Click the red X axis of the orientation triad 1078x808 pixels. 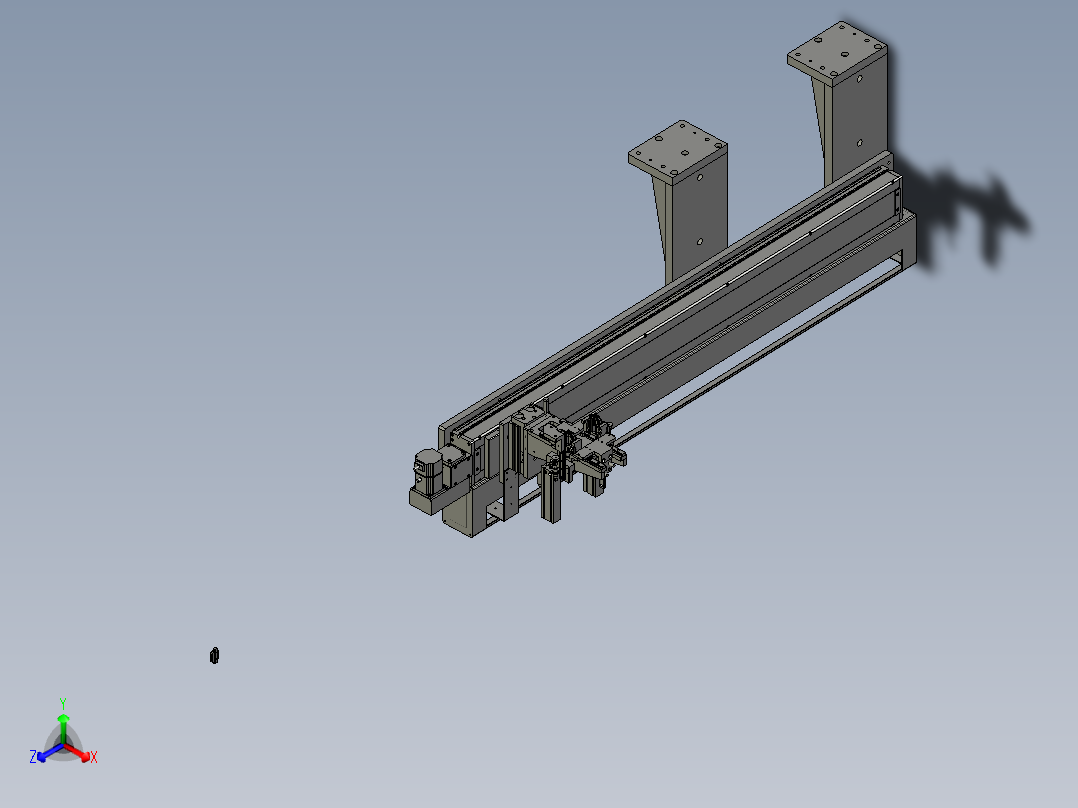click(78, 752)
